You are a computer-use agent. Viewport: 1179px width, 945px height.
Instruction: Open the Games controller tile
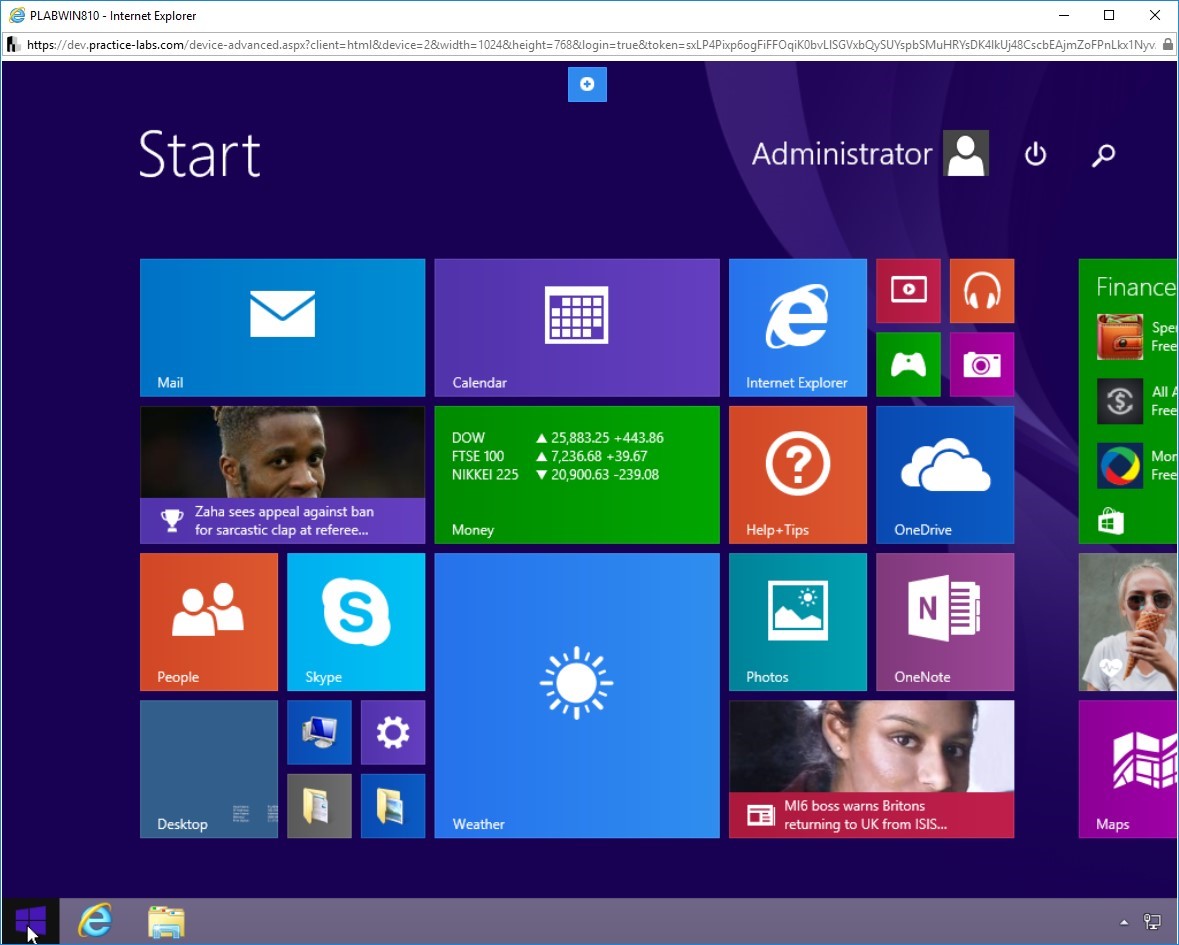(908, 364)
